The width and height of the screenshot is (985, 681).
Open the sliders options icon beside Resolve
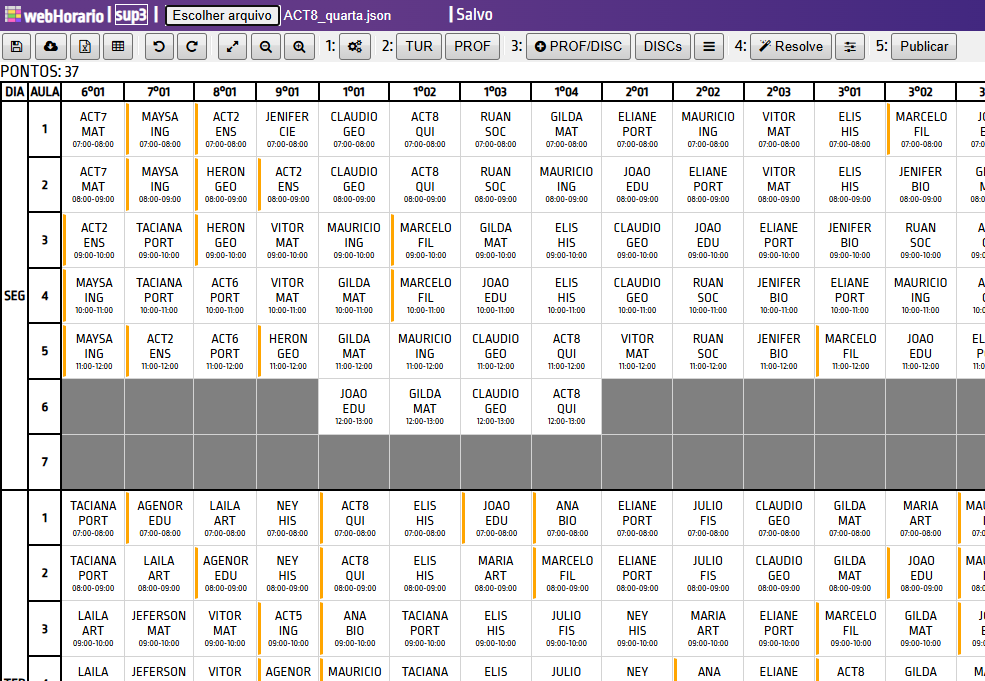[x=850, y=46]
